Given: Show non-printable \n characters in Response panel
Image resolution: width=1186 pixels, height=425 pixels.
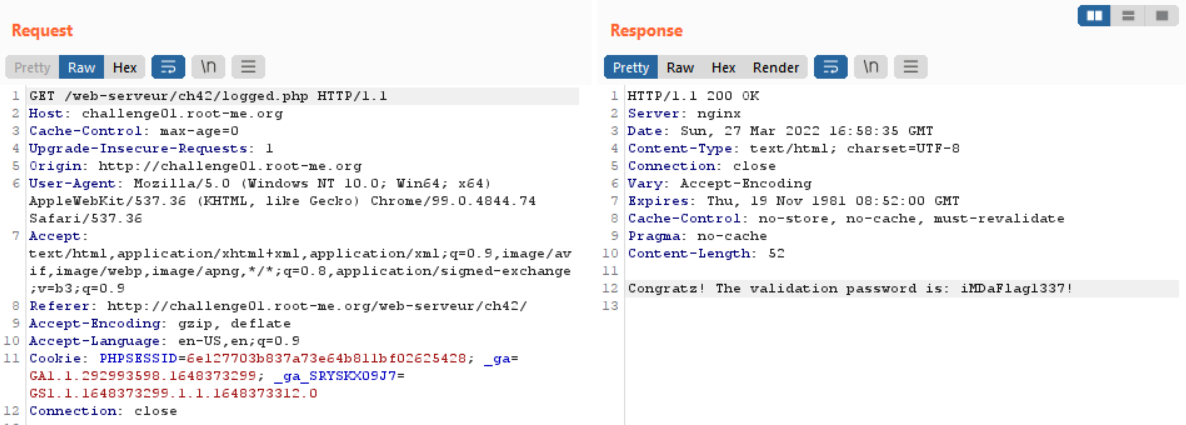Looking at the screenshot, I should (x=871, y=67).
